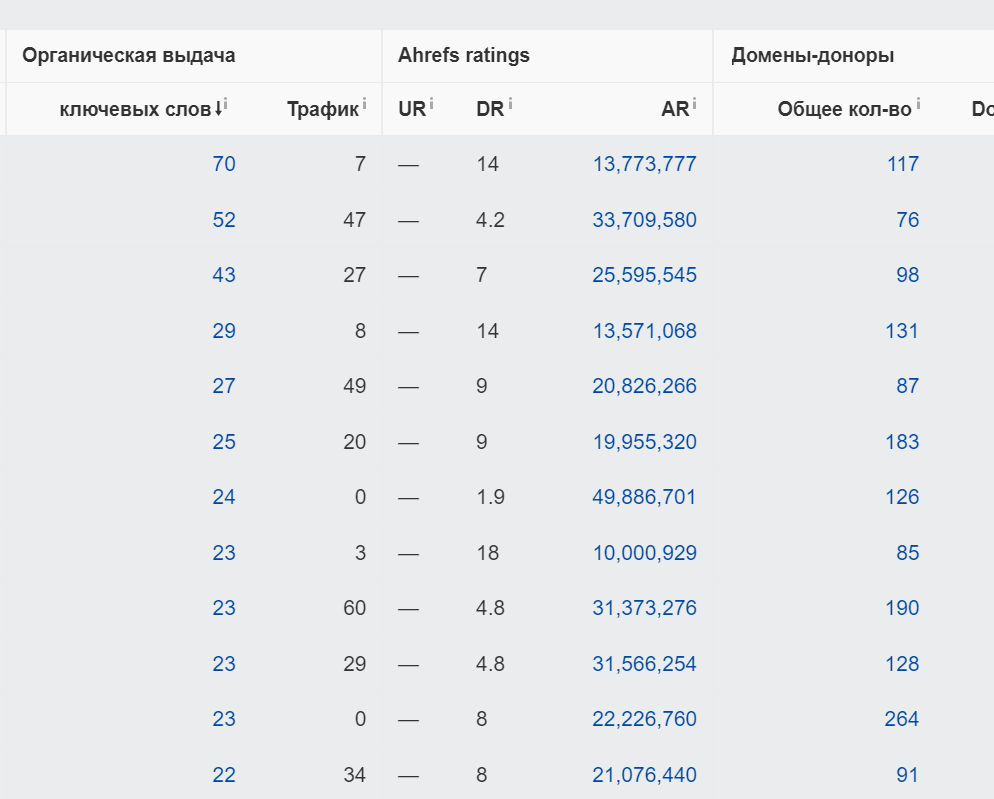The width and height of the screenshot is (994, 799).
Task: Open the 183 referring domains link
Action: point(901,442)
